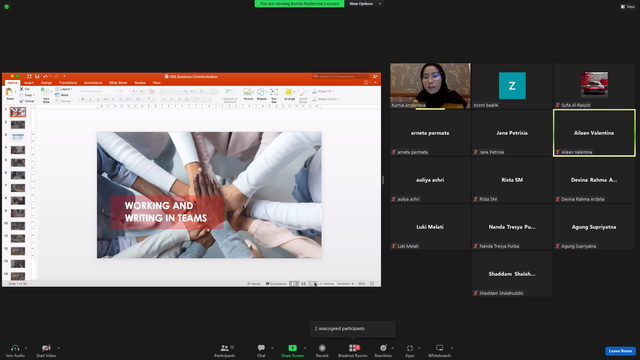
Task: Change layout with the View button
Action: [628, 7]
